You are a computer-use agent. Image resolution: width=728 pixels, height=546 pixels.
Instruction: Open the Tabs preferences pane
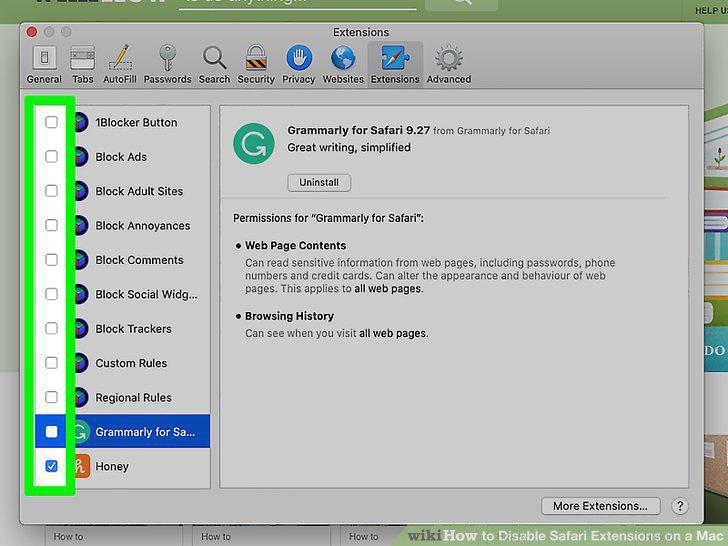click(83, 64)
